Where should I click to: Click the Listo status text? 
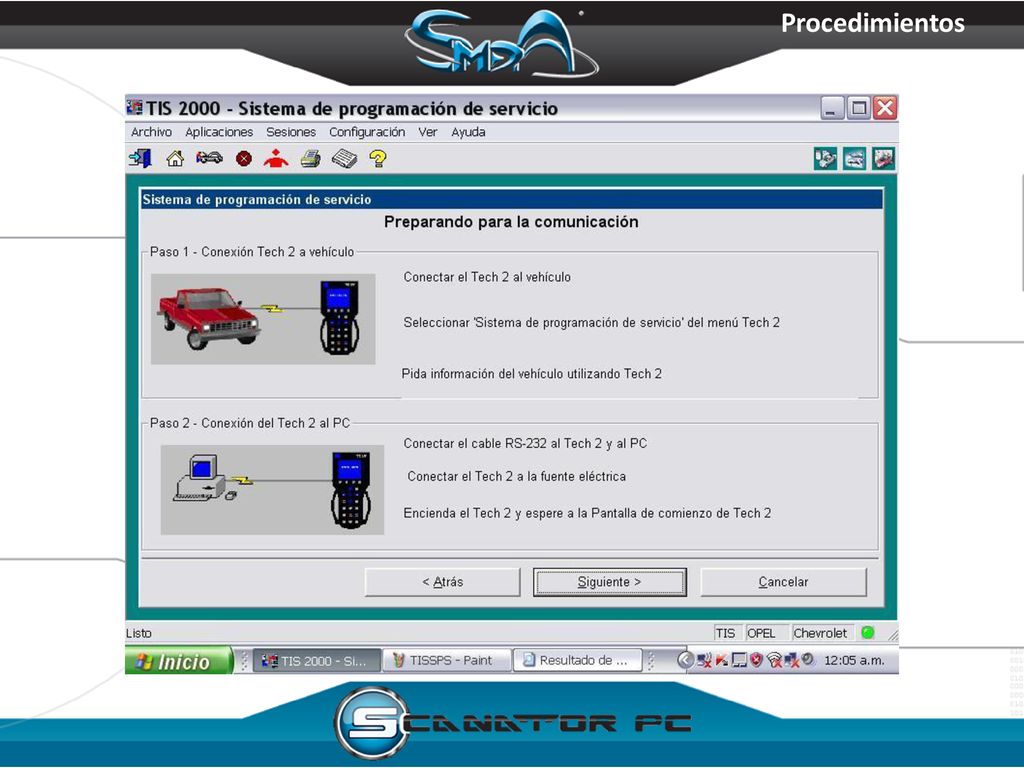coord(138,633)
